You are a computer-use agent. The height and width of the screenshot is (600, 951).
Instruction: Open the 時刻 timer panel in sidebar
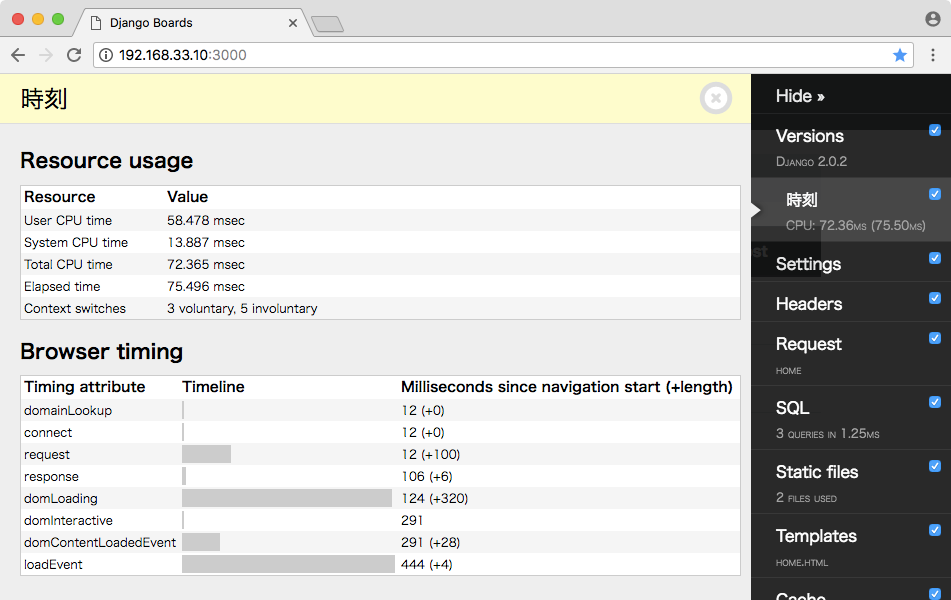(802, 200)
